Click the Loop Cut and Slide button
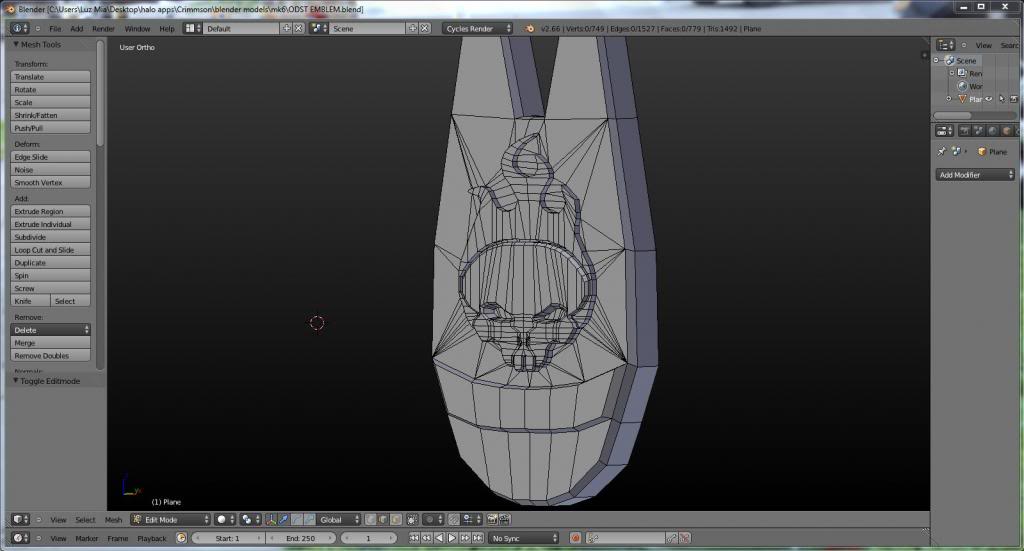 (50, 250)
